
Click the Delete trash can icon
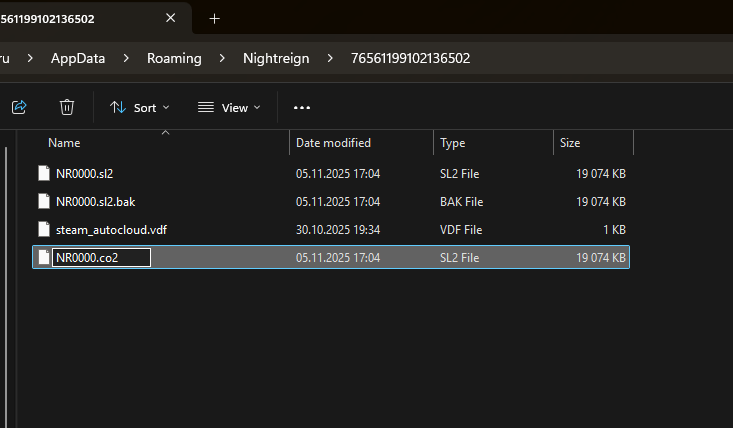[67, 107]
